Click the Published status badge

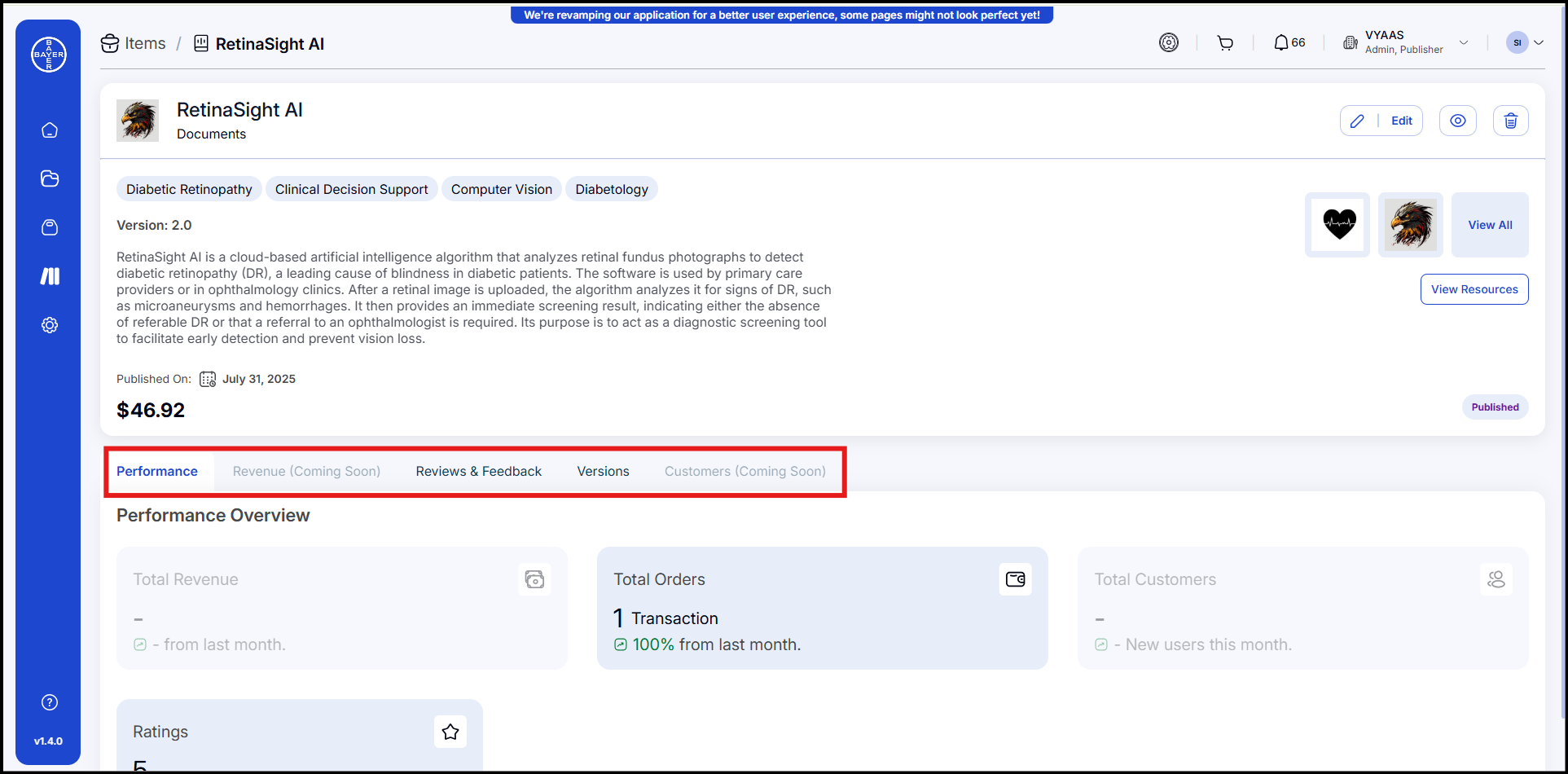(x=1495, y=407)
